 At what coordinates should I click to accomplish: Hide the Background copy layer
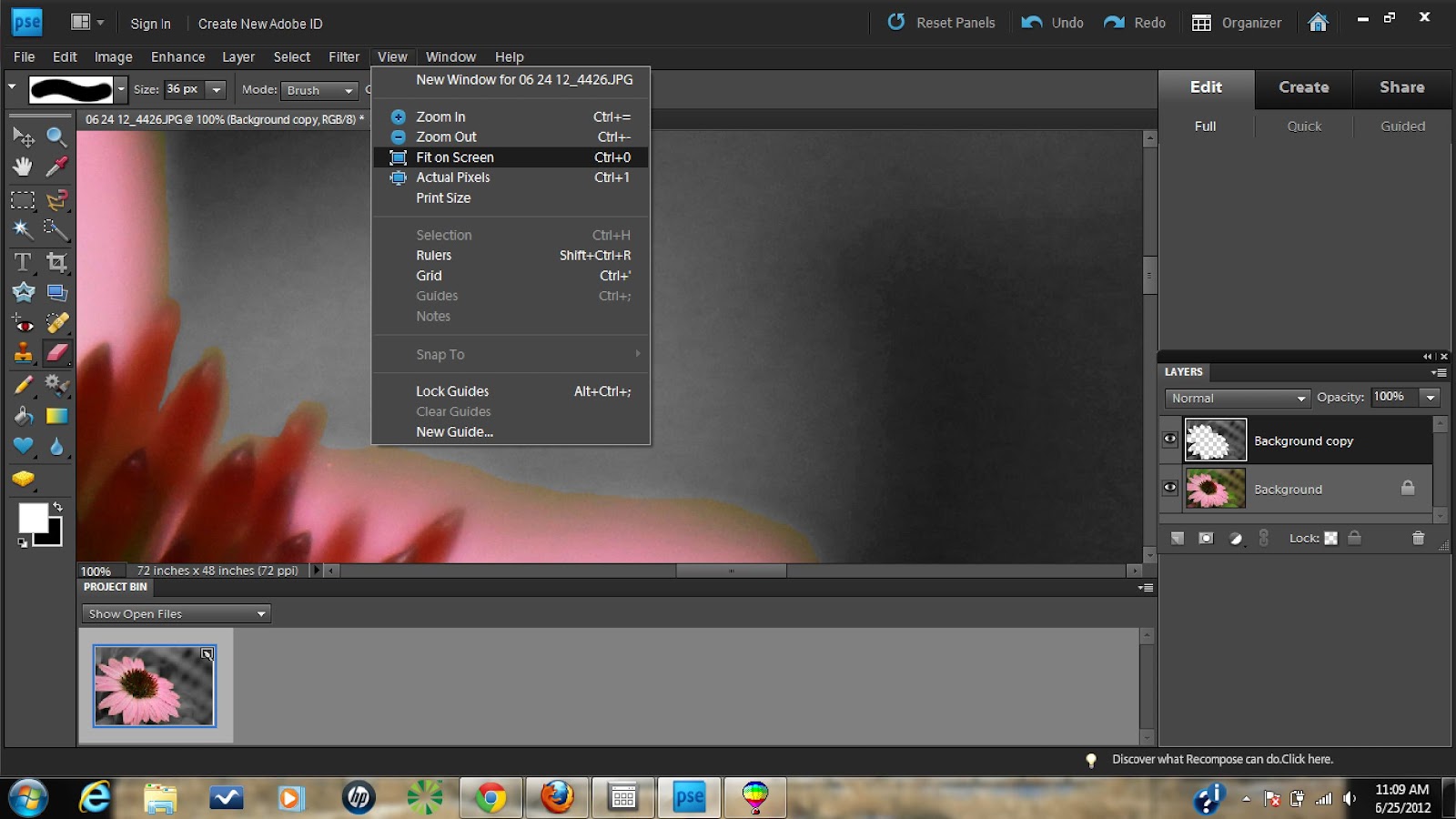pos(1171,439)
